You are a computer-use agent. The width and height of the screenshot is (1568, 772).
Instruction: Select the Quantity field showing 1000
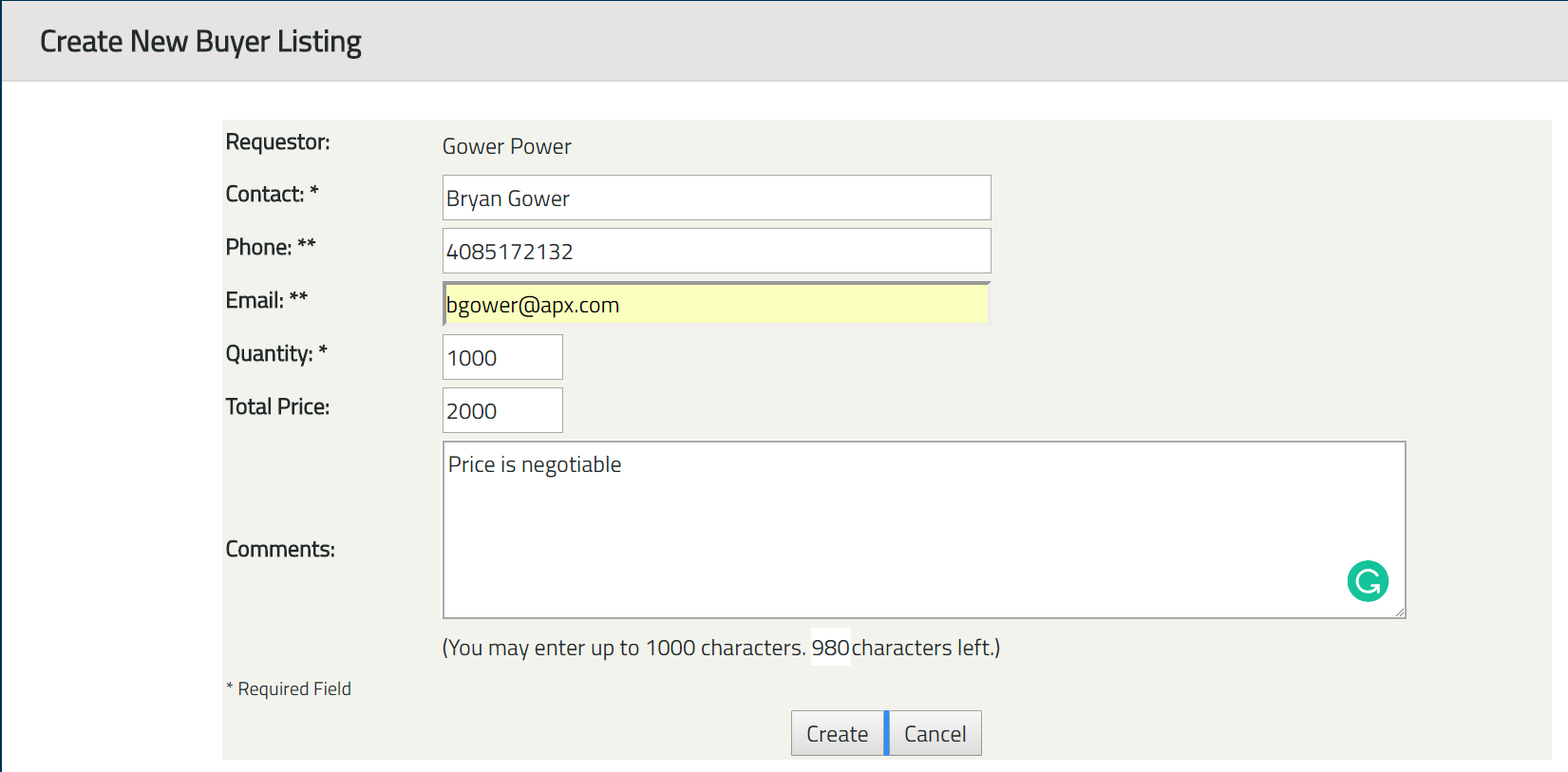pyautogui.click(x=502, y=358)
